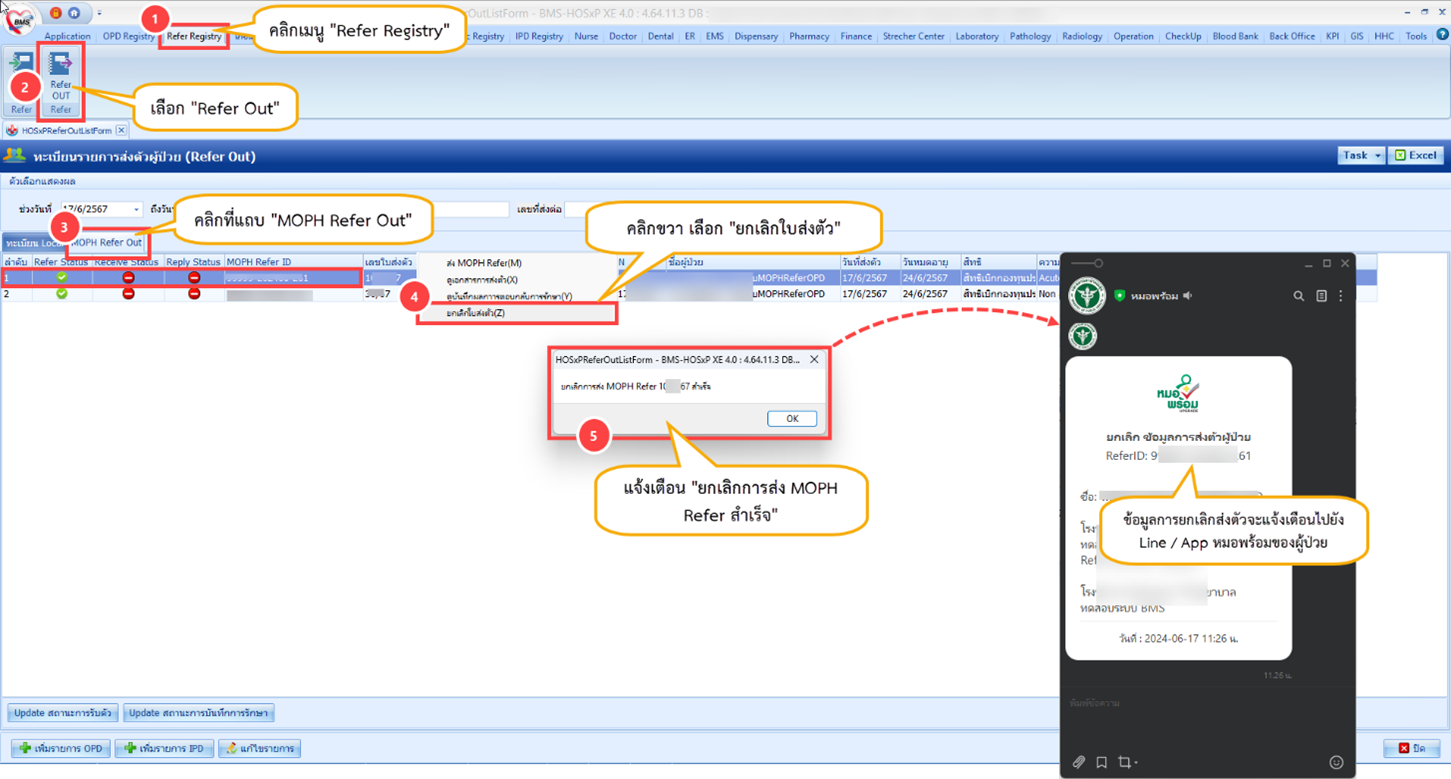Click row 2 uMOPHReferOPD cell

coord(790,294)
